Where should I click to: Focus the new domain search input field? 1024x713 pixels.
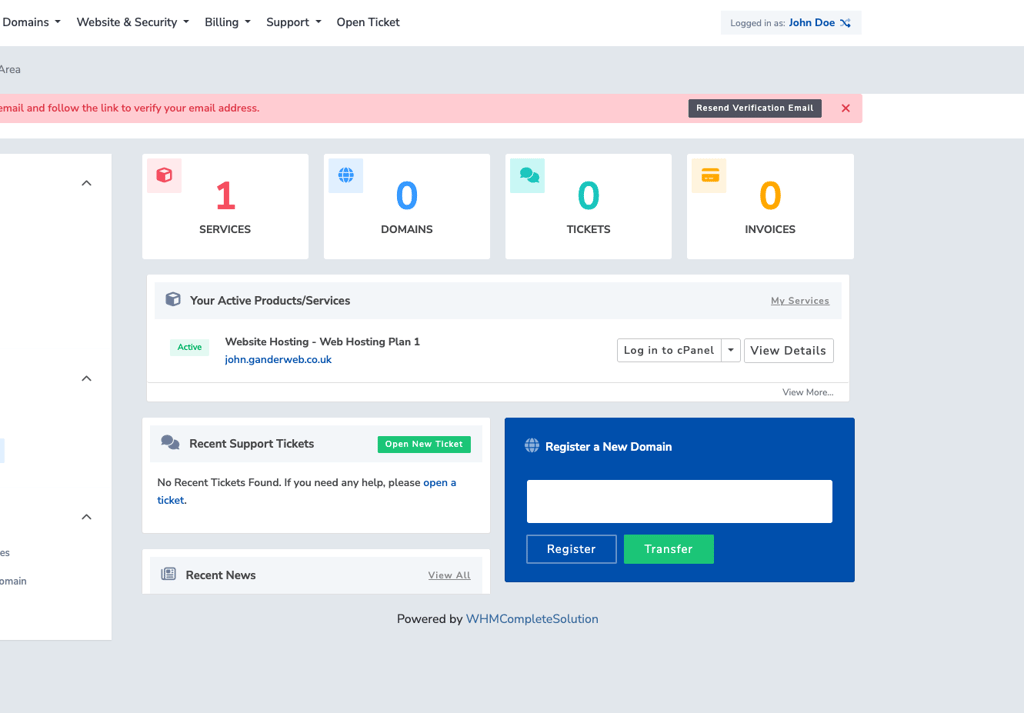pyautogui.click(x=679, y=501)
